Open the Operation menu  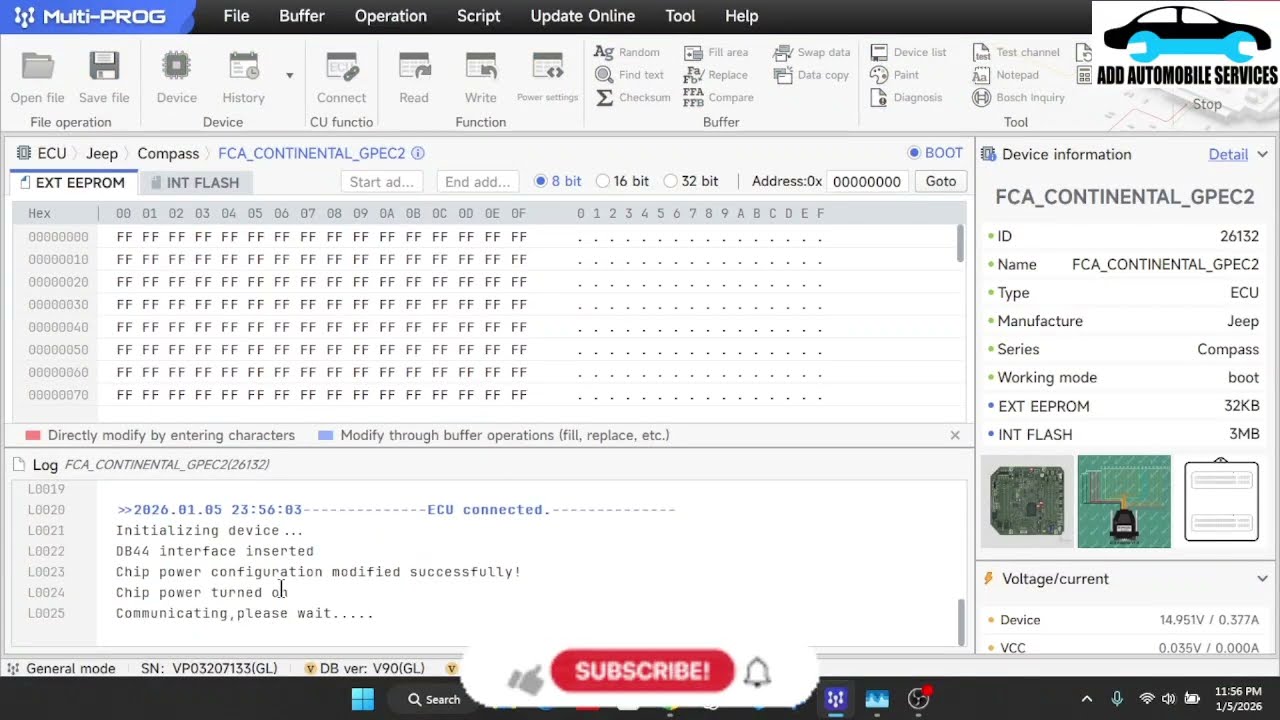(x=391, y=16)
